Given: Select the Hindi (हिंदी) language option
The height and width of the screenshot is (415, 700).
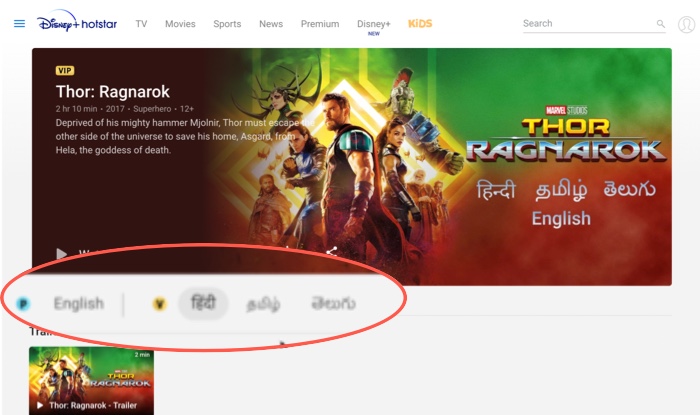Looking at the screenshot, I should pos(203,303).
